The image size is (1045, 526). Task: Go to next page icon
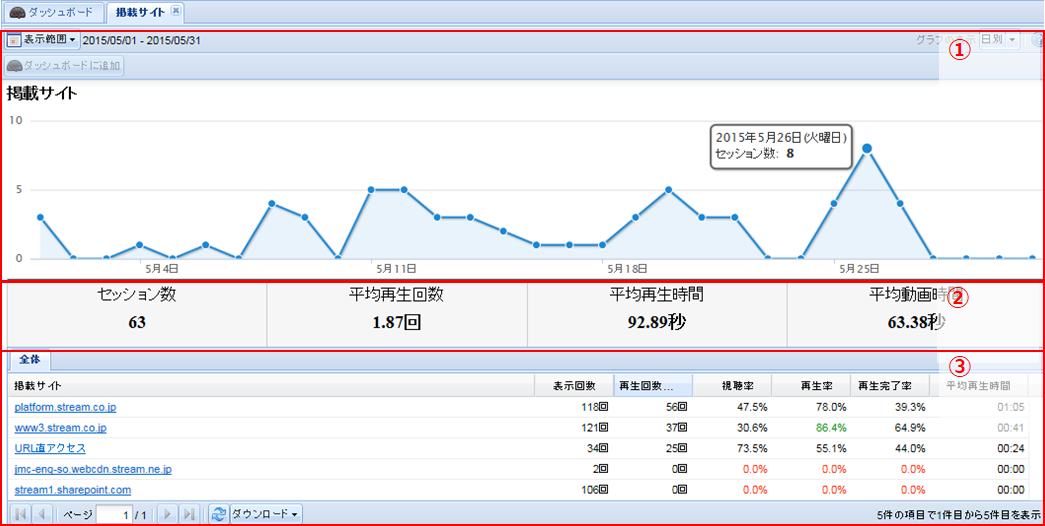click(168, 514)
